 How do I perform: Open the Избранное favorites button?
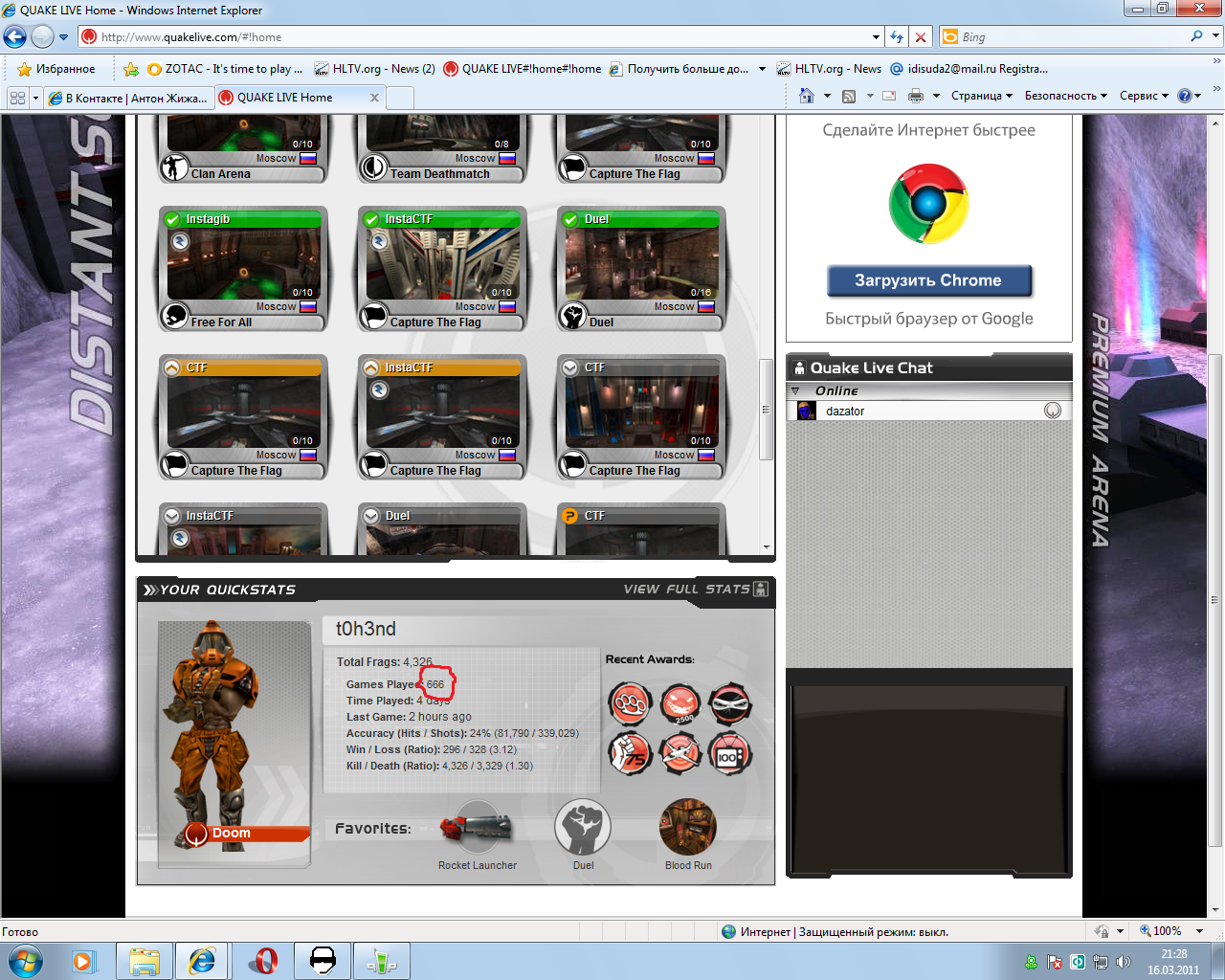coord(56,69)
